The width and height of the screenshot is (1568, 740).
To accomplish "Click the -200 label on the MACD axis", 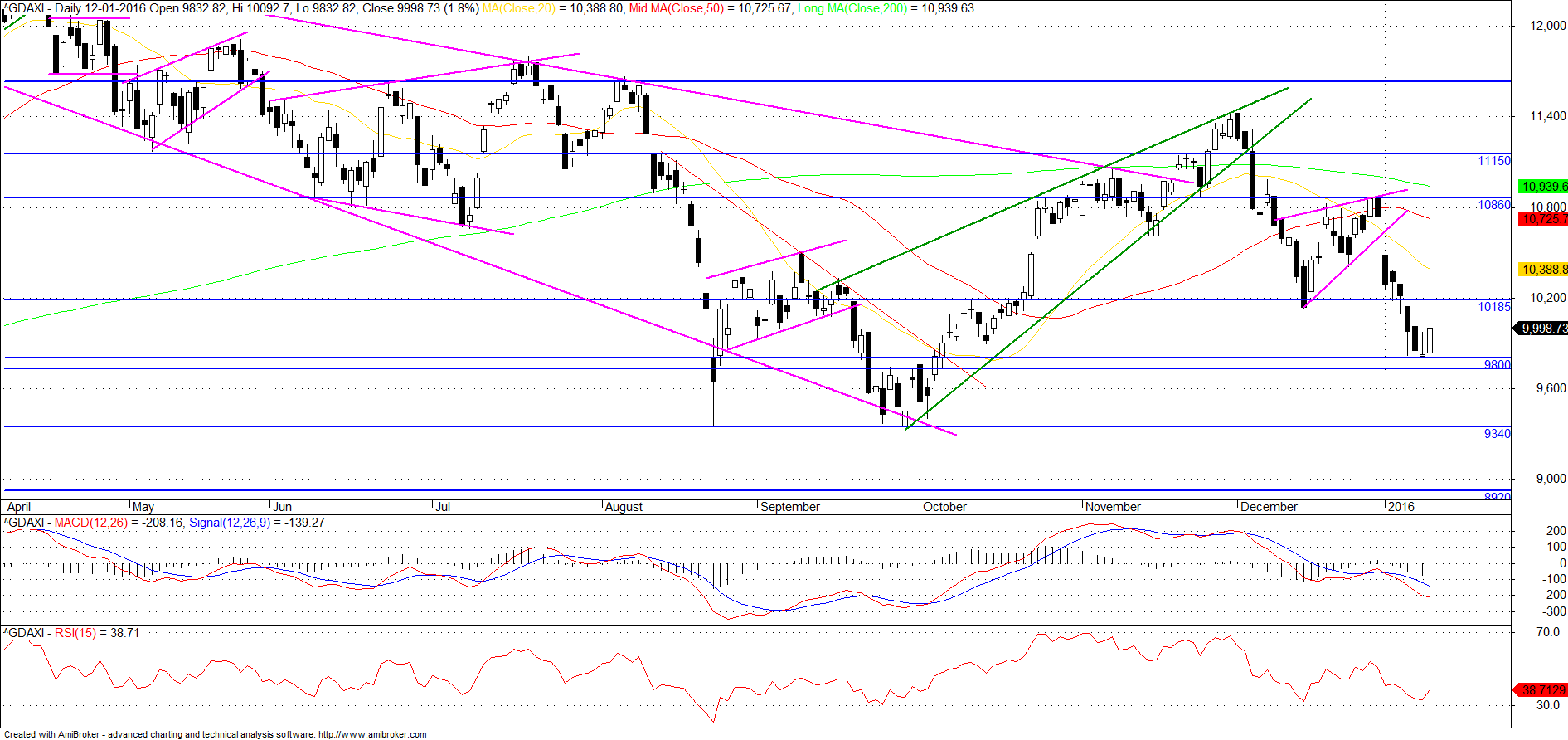I will [x=1554, y=595].
